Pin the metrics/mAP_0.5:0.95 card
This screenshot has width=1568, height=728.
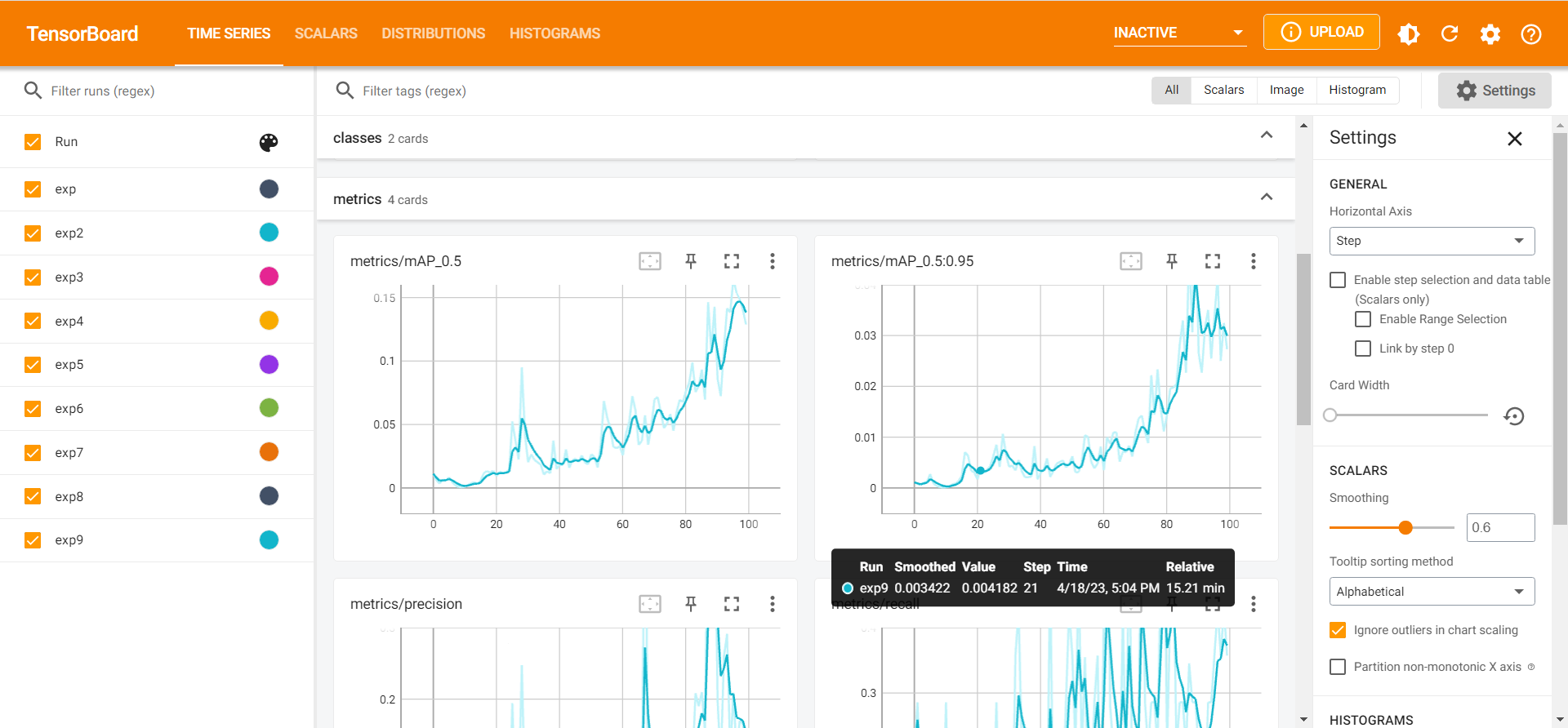point(1172,261)
